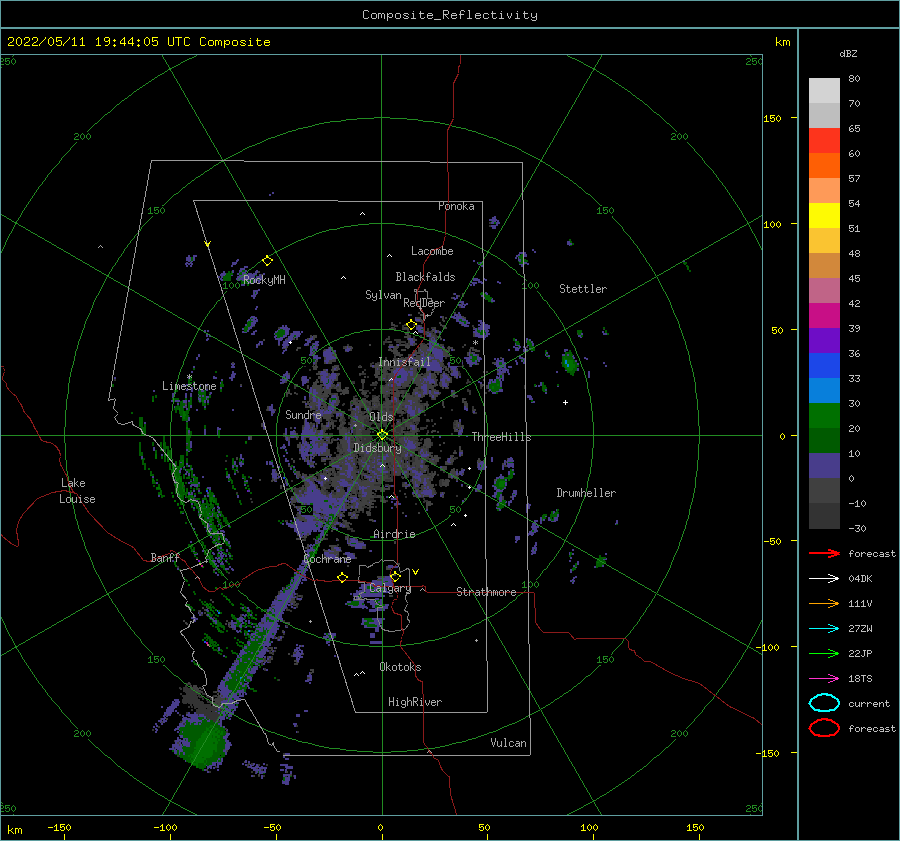Click the 18TS legend label
Image resolution: width=900 pixels, height=841 pixels.
pos(860,679)
